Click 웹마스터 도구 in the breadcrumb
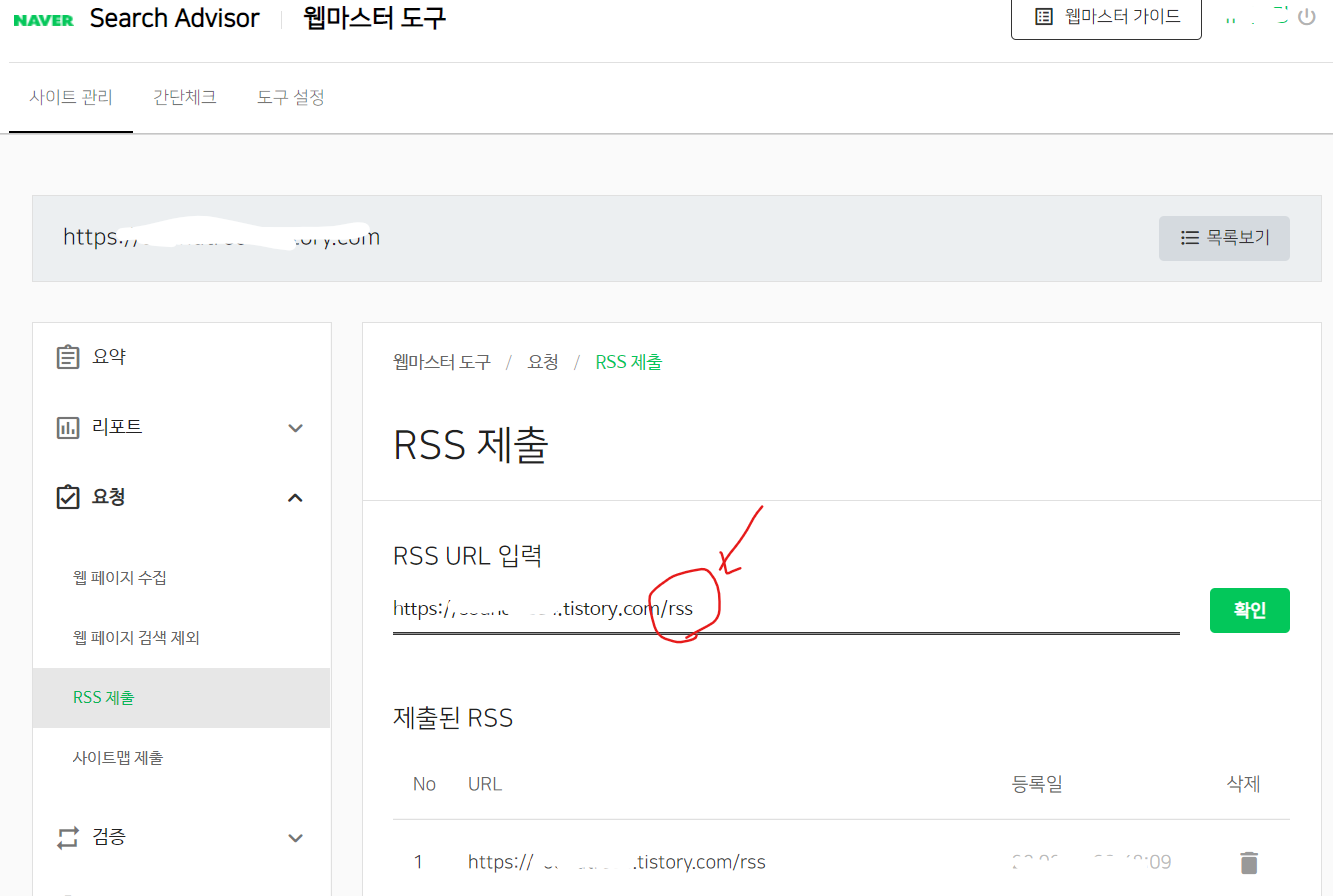Viewport: 1333px width, 896px height. point(442,362)
